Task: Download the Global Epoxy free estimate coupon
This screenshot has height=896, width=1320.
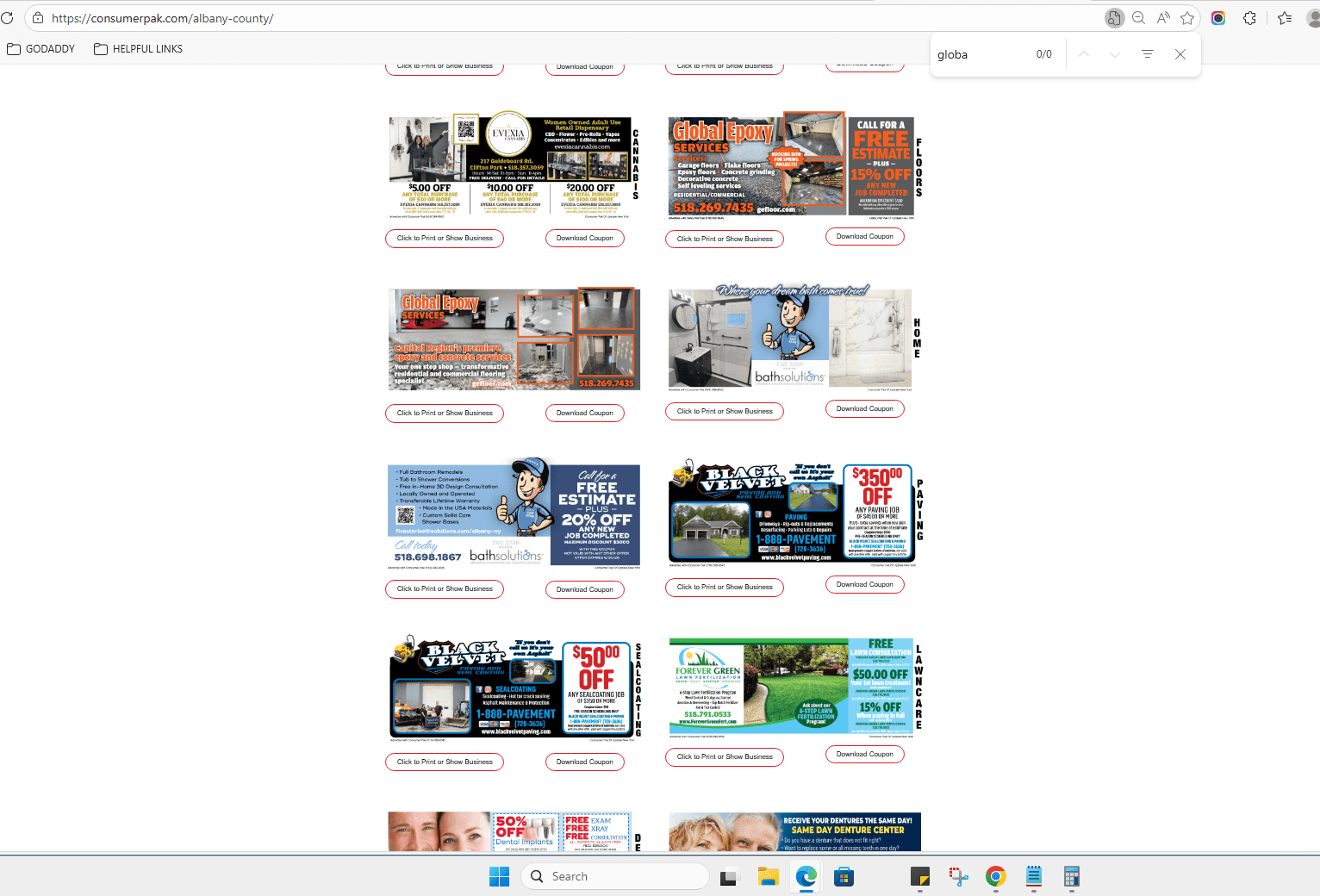Action: point(865,236)
